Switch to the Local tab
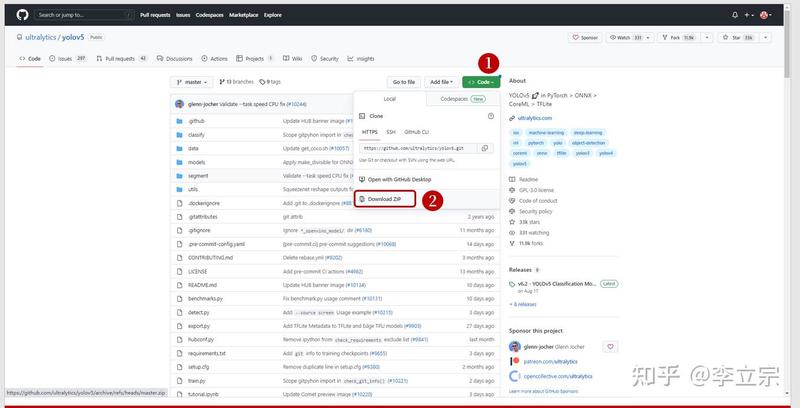The image size is (800, 408). [389, 99]
